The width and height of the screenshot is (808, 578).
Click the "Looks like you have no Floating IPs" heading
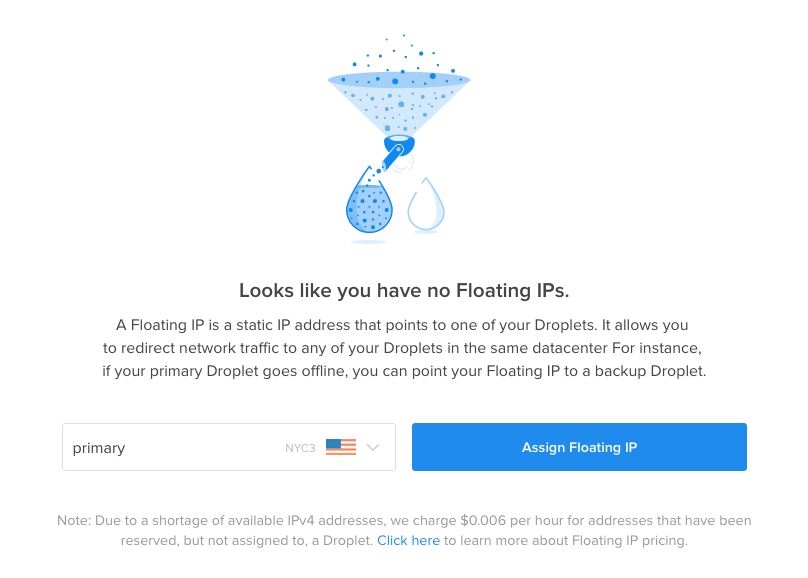pyautogui.click(x=404, y=291)
